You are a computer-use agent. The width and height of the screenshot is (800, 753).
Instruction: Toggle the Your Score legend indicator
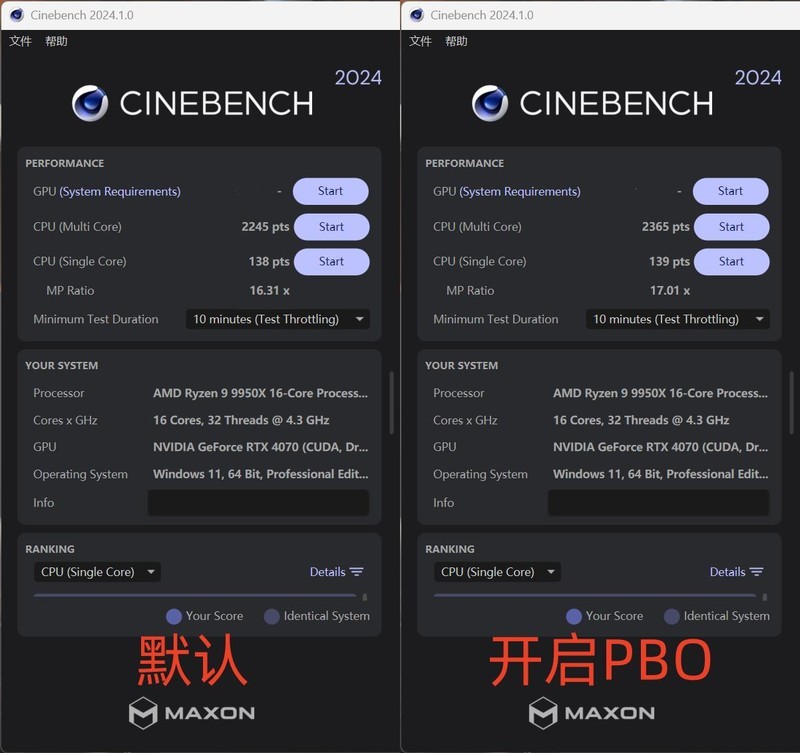click(174, 616)
